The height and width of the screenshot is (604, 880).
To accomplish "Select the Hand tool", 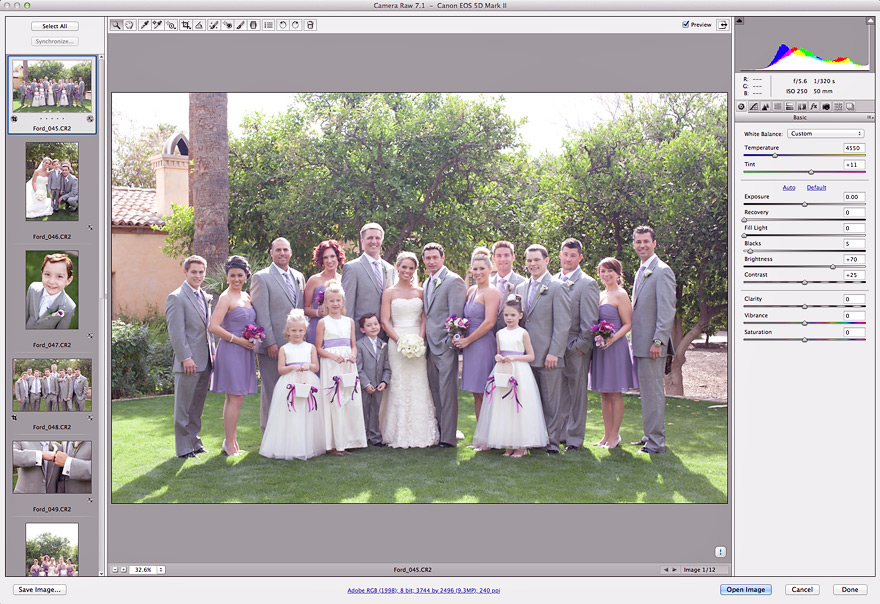I will pos(128,25).
